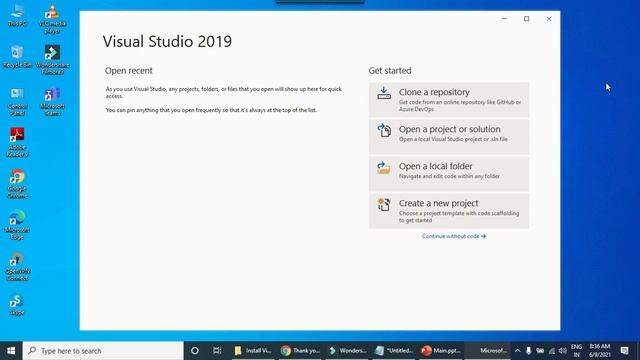
Task: Switch to the Wonders... taskbar item
Action: coord(348,351)
